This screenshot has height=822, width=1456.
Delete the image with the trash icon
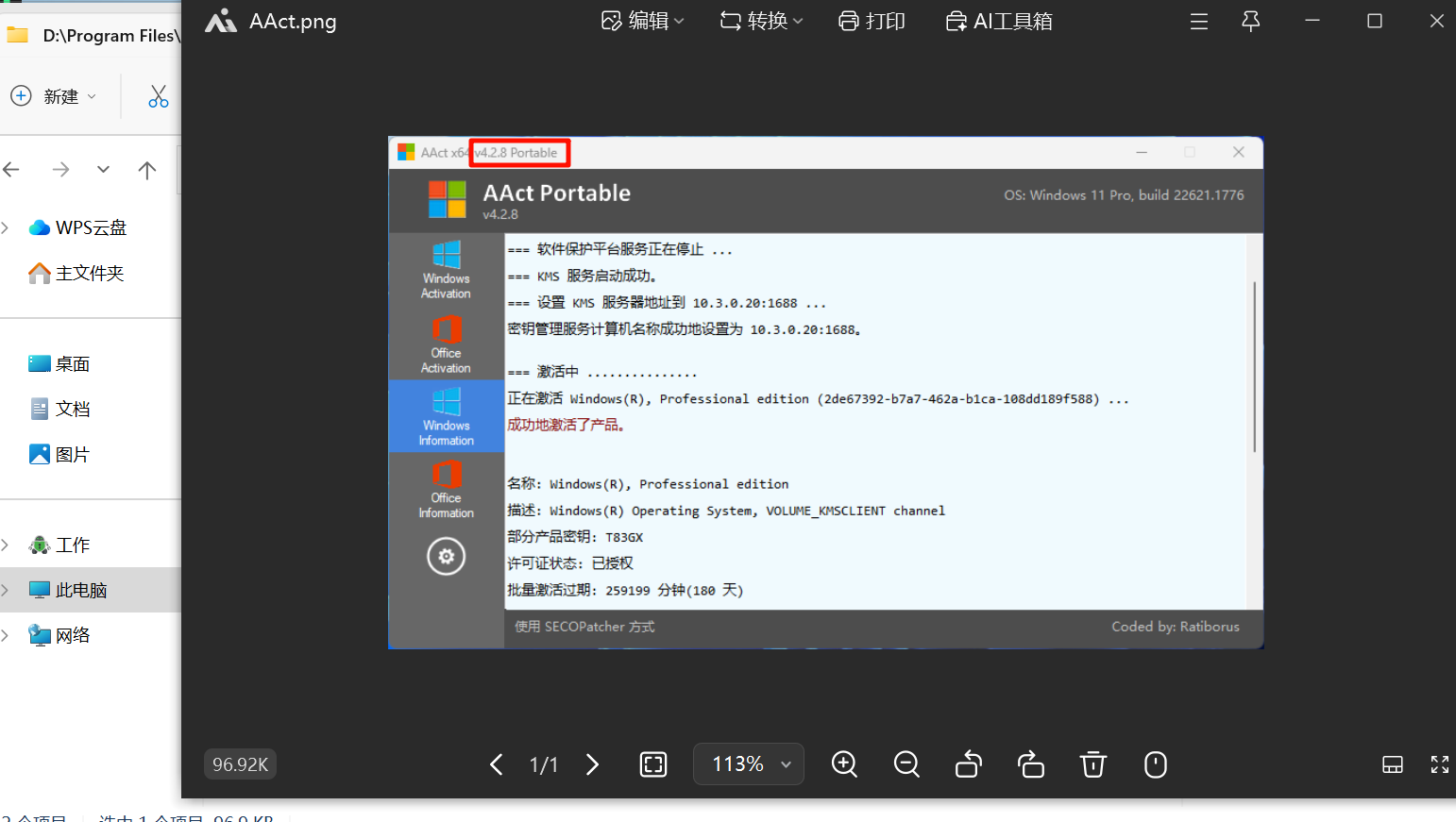point(1093,764)
